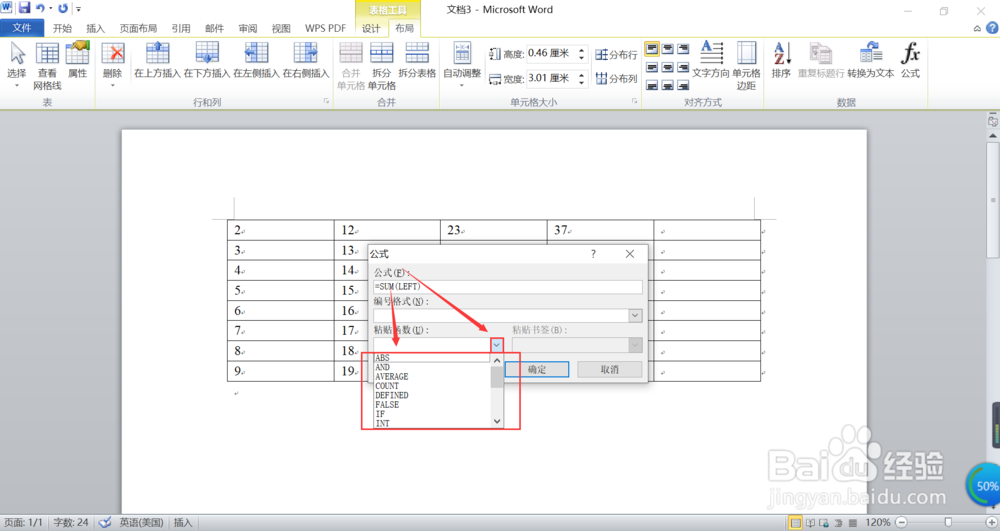This screenshot has height=531, width=1000.
Task: Click the Save icon in quick access toolbar
Action: [24, 8]
